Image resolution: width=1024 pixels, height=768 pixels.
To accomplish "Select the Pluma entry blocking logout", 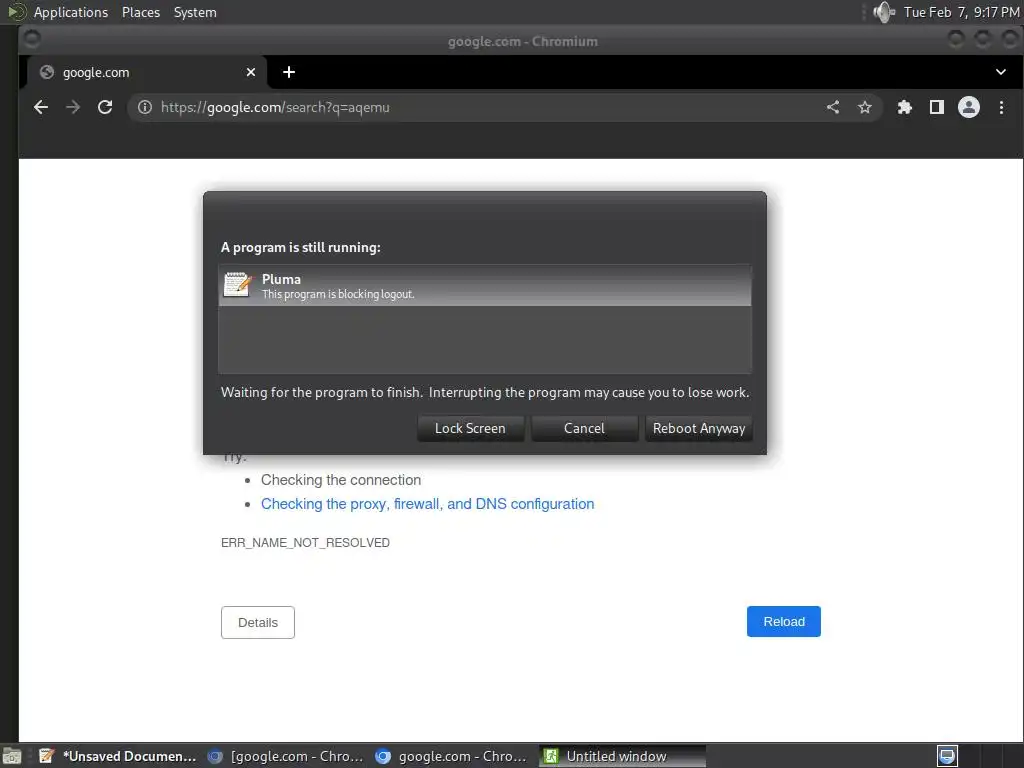I will (485, 285).
